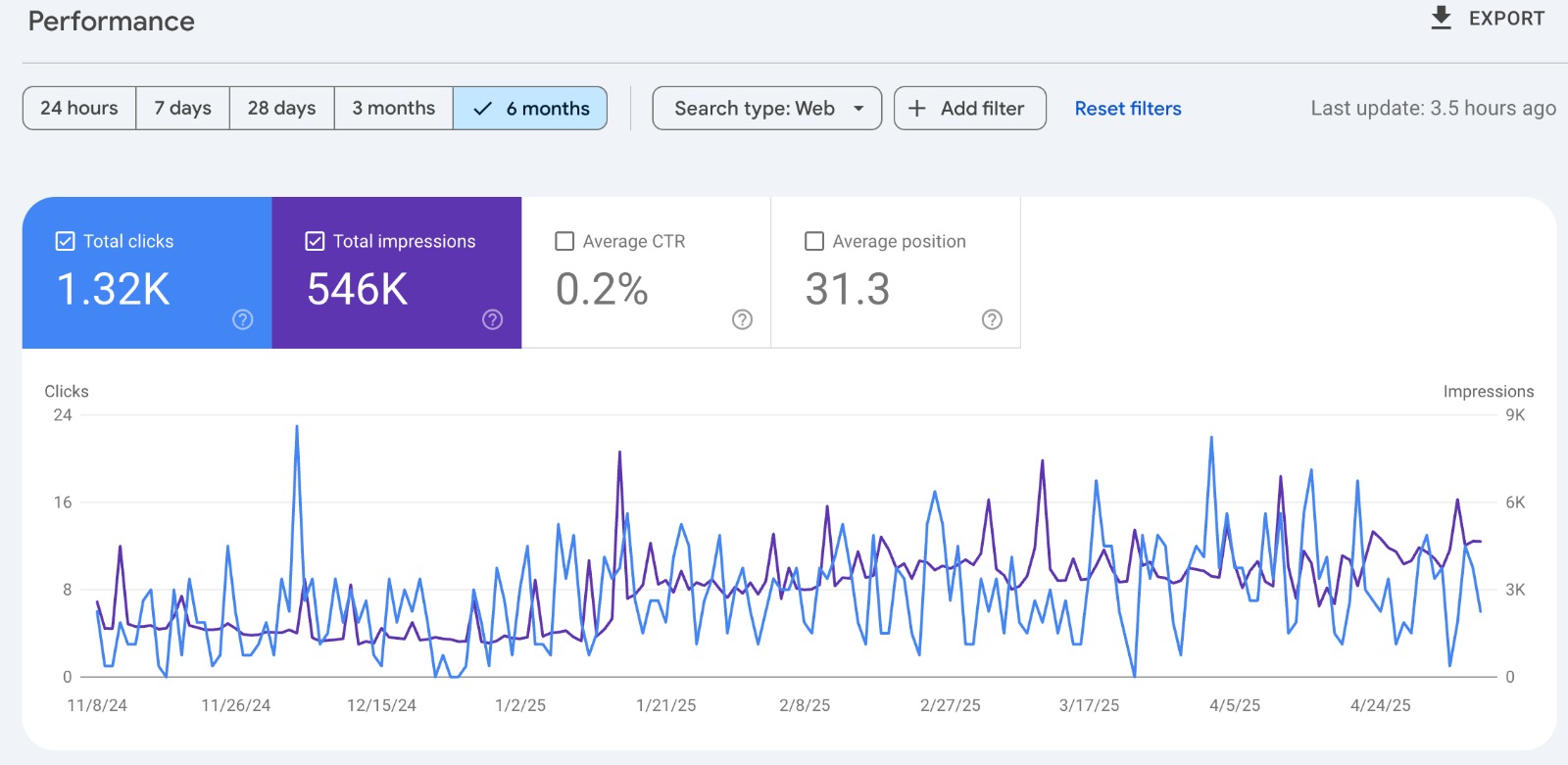This screenshot has width=1568, height=765.
Task: Open help icon on Total clicks card
Action: click(243, 319)
